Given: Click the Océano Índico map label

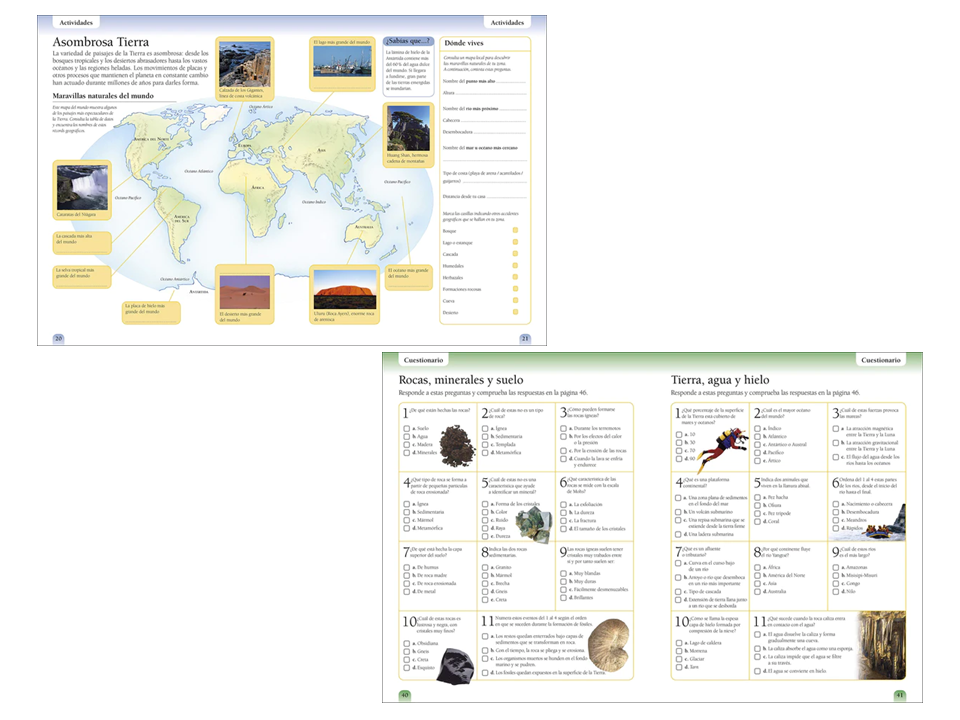Looking at the screenshot, I should coord(313,201).
